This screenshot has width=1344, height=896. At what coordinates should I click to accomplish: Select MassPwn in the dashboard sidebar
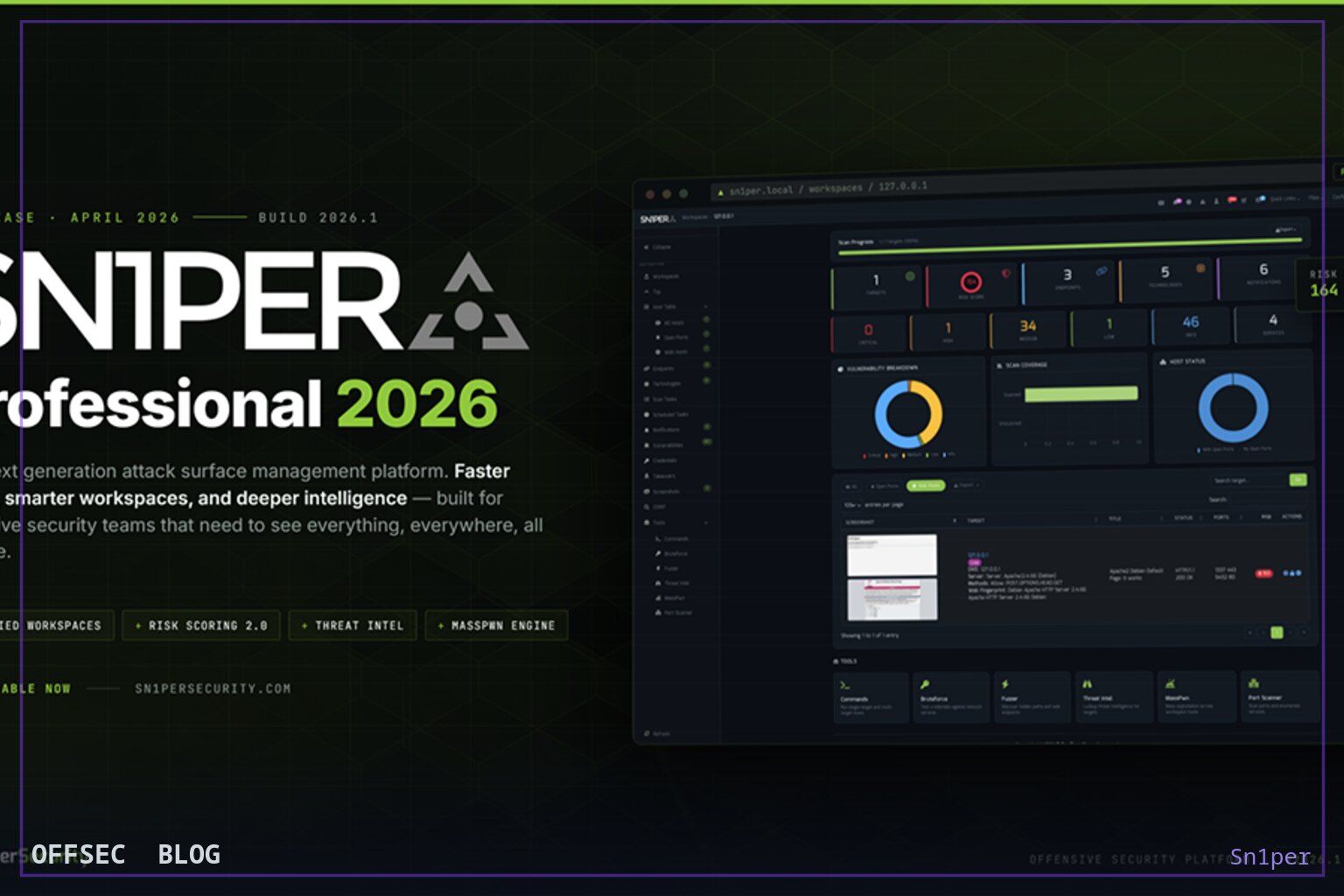[x=670, y=598]
